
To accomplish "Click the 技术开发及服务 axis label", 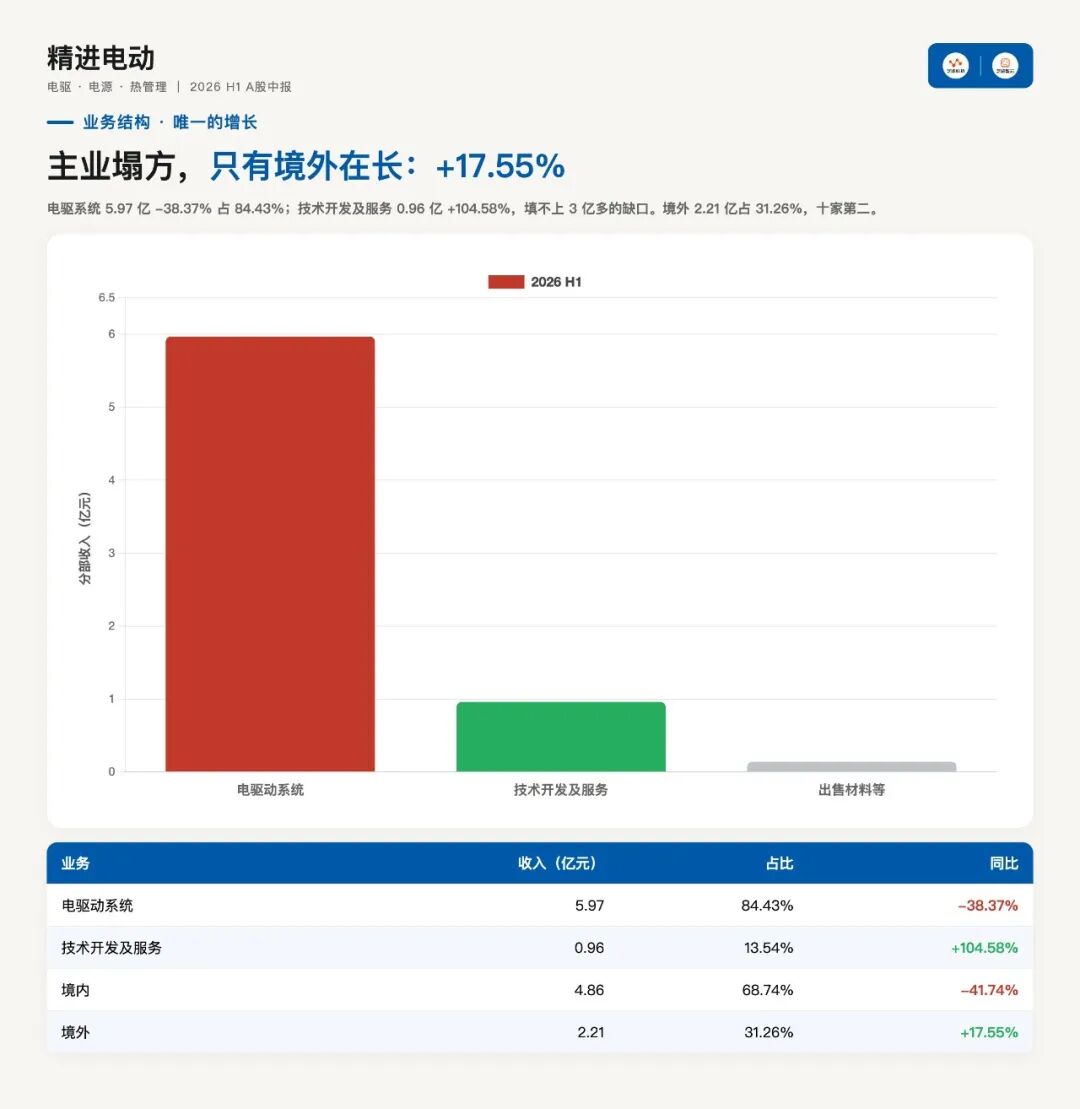I will point(561,789).
